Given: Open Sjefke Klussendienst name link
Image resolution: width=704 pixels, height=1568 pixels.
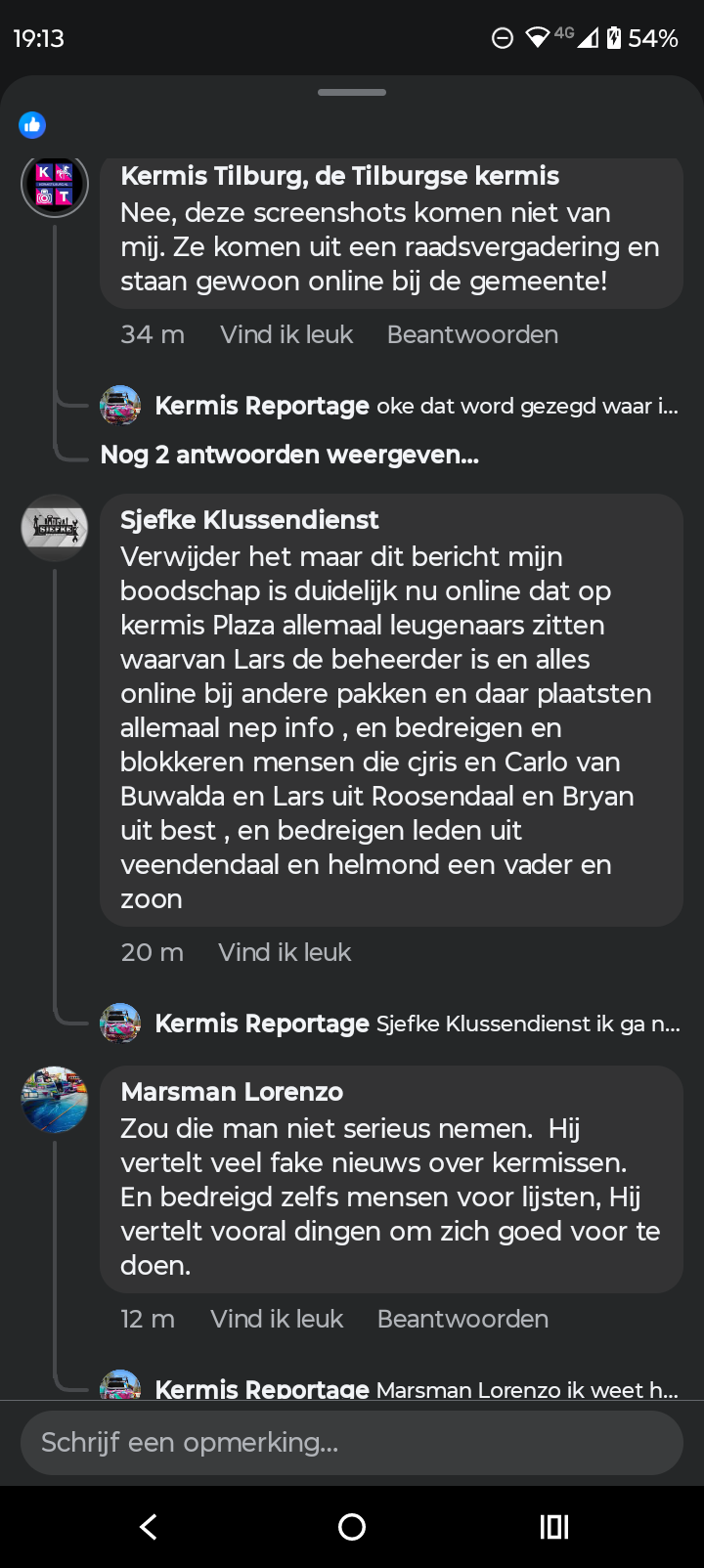Looking at the screenshot, I should [x=249, y=520].
